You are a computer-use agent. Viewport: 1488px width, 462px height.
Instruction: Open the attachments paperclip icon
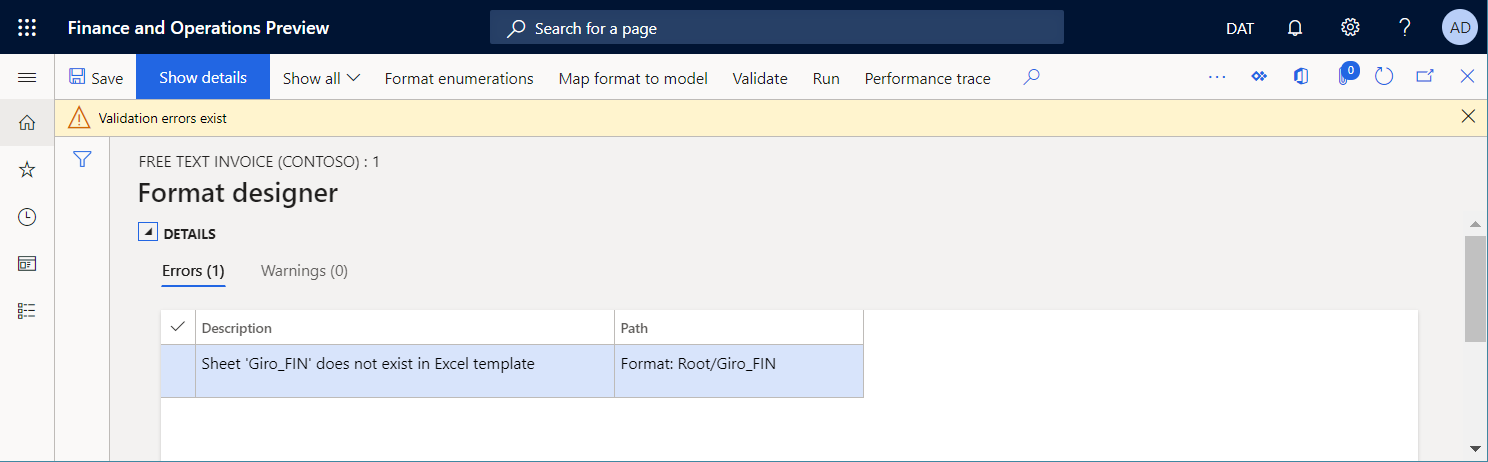[x=1346, y=76]
